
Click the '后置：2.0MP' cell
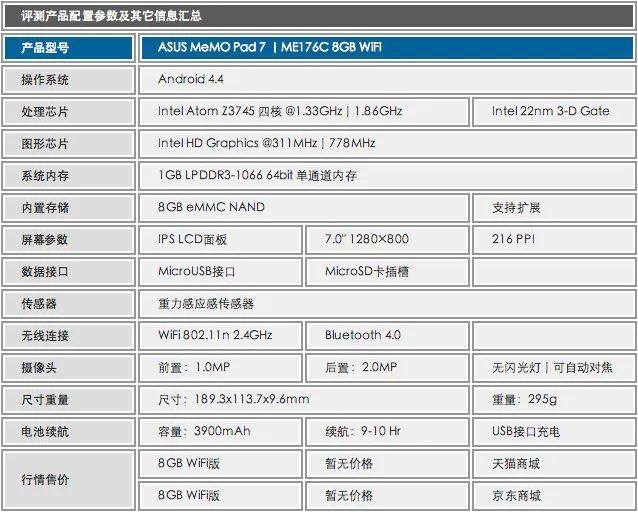387,368
